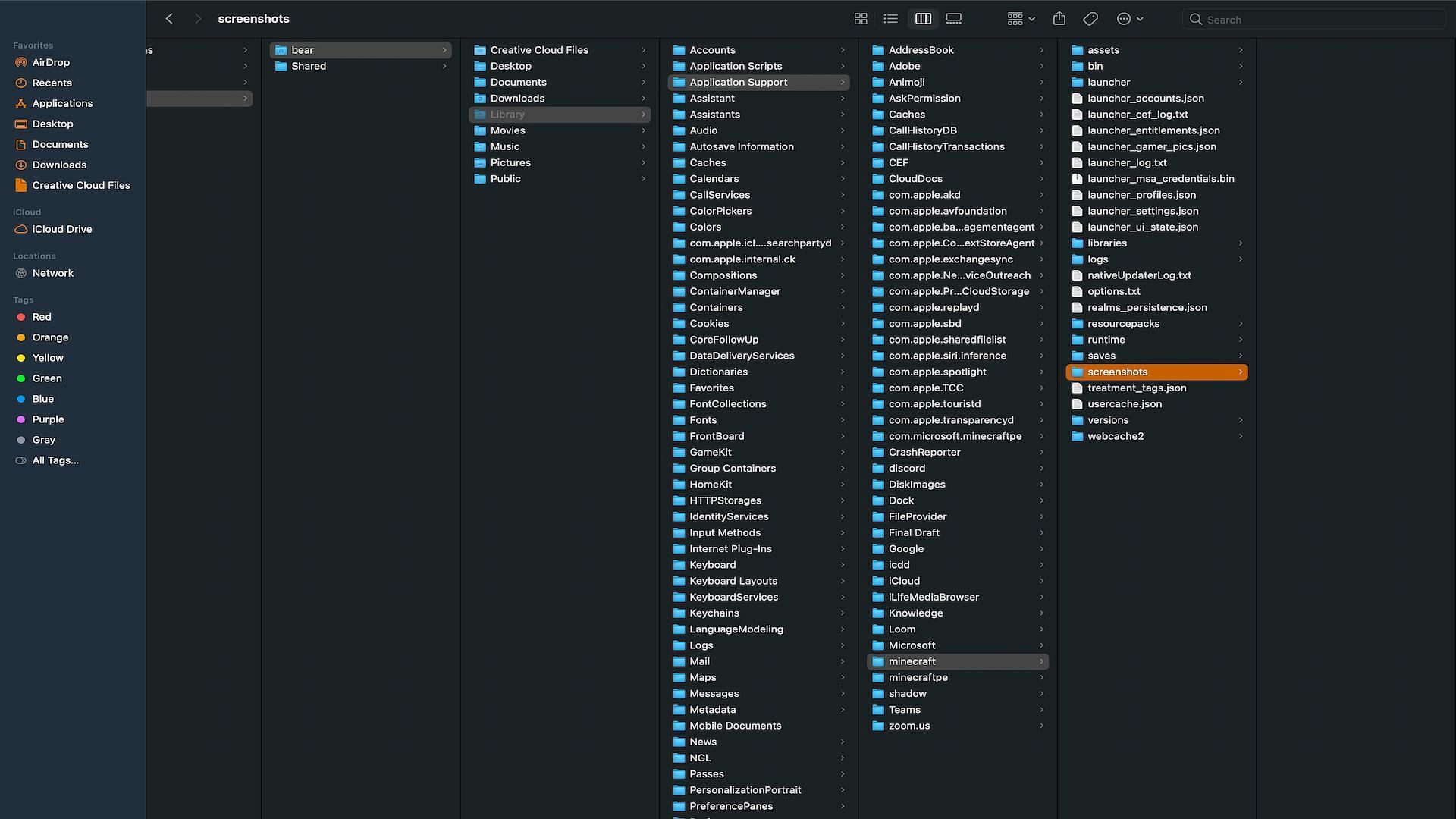
Task: Go back with the left arrow
Action: click(x=170, y=19)
